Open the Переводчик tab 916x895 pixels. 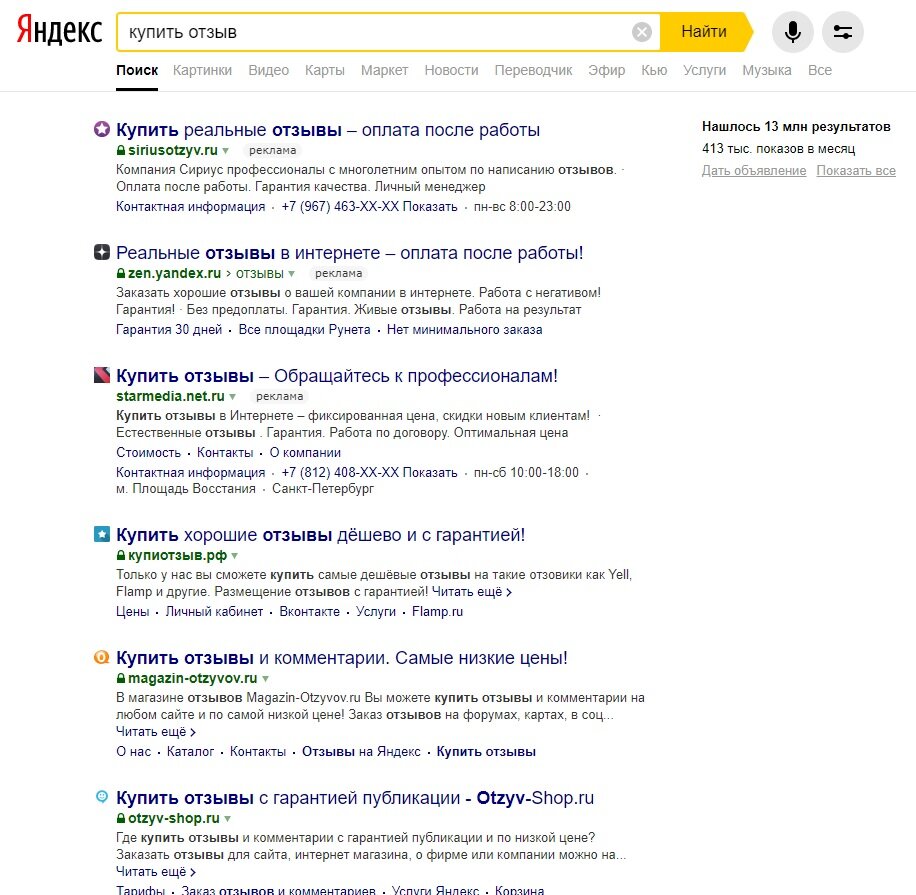coord(533,70)
